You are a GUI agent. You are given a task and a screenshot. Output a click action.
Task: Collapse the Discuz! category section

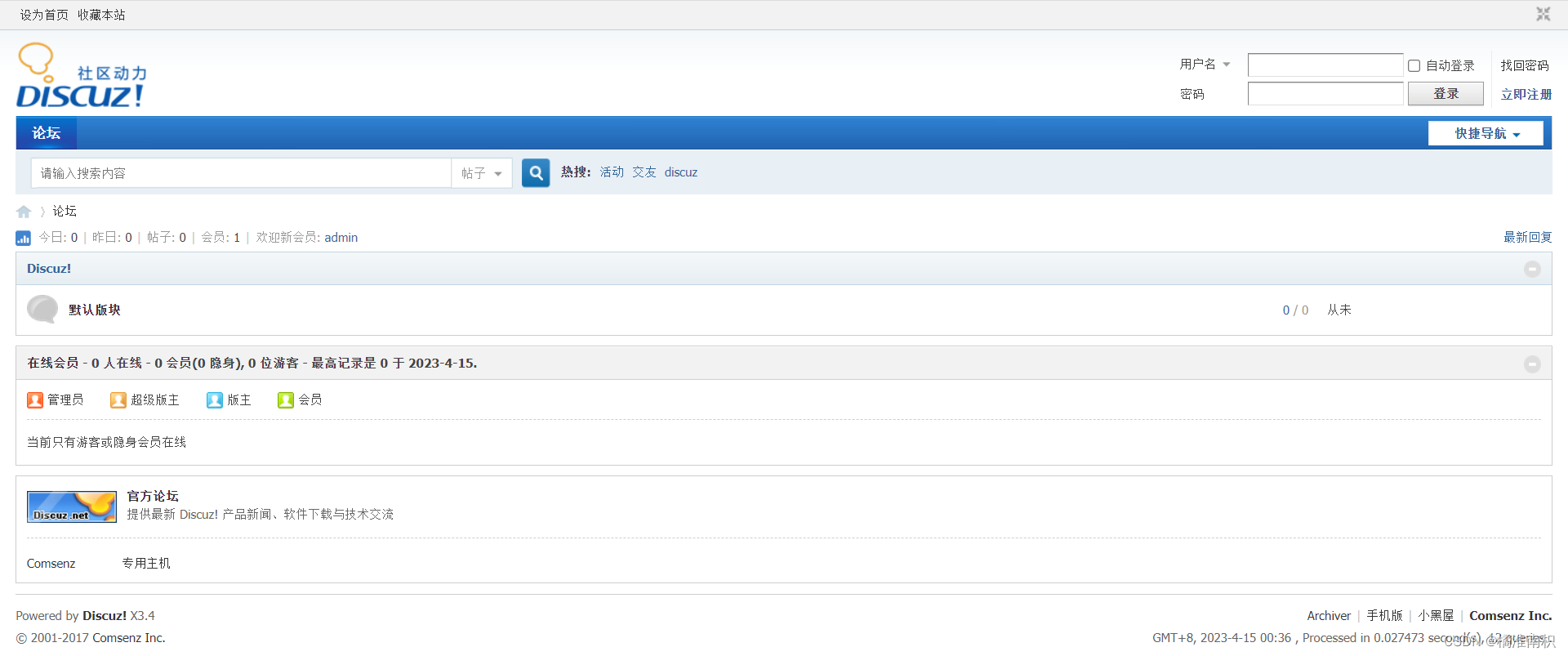click(x=1532, y=269)
